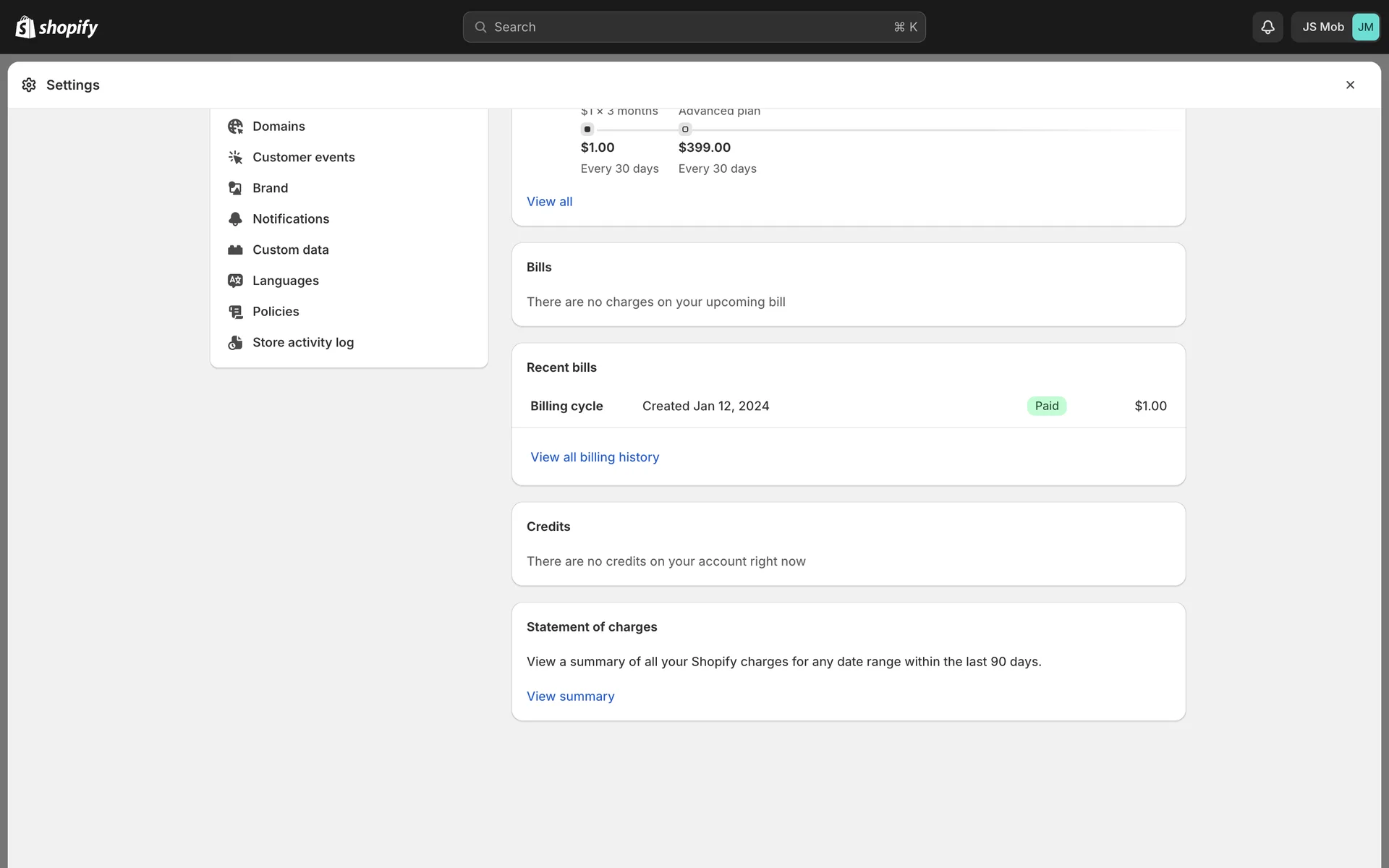Click the Brand icon in sidebar
The image size is (1389, 868).
235,188
